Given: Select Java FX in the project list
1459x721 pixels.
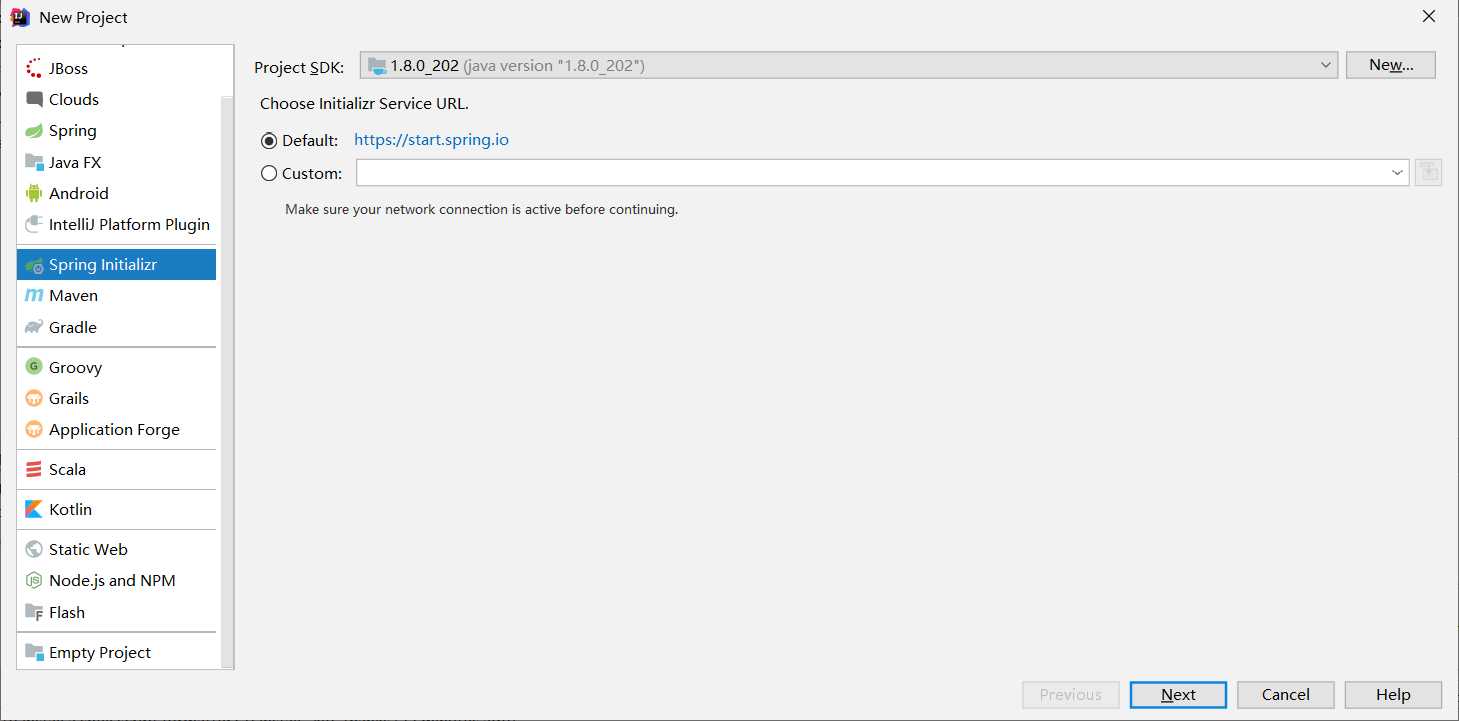Looking at the screenshot, I should coord(116,162).
